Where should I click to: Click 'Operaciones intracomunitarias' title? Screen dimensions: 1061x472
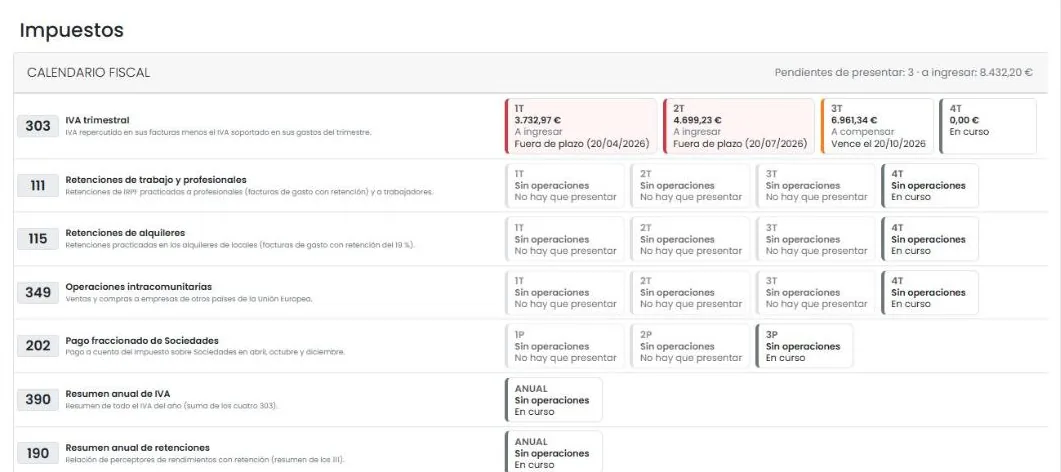[139, 287]
